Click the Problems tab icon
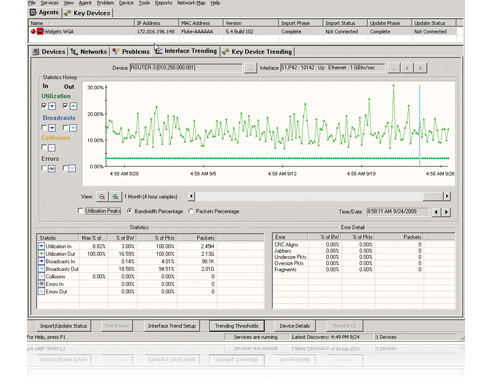Image resolution: width=488 pixels, height=385 pixels. (116, 51)
